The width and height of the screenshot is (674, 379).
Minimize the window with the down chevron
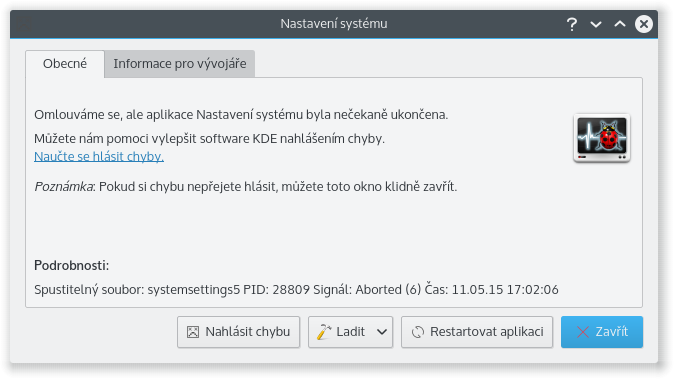tap(596, 24)
